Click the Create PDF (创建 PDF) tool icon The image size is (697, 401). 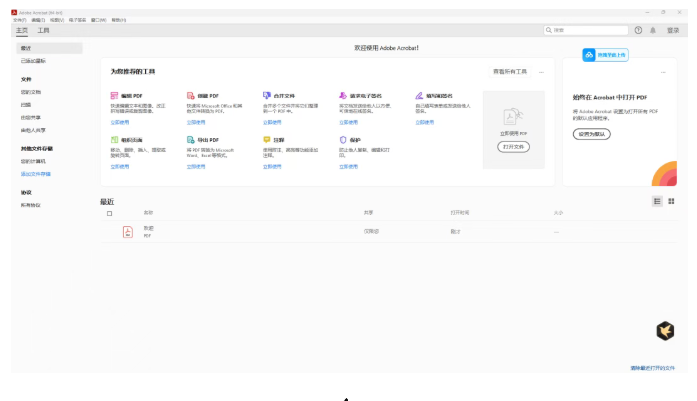click(x=190, y=96)
